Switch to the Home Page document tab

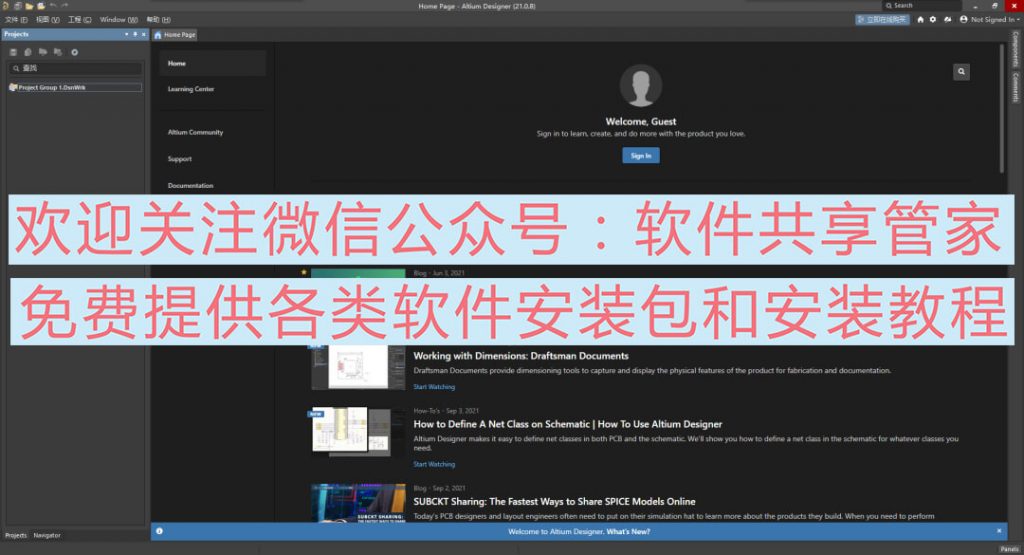pos(174,35)
